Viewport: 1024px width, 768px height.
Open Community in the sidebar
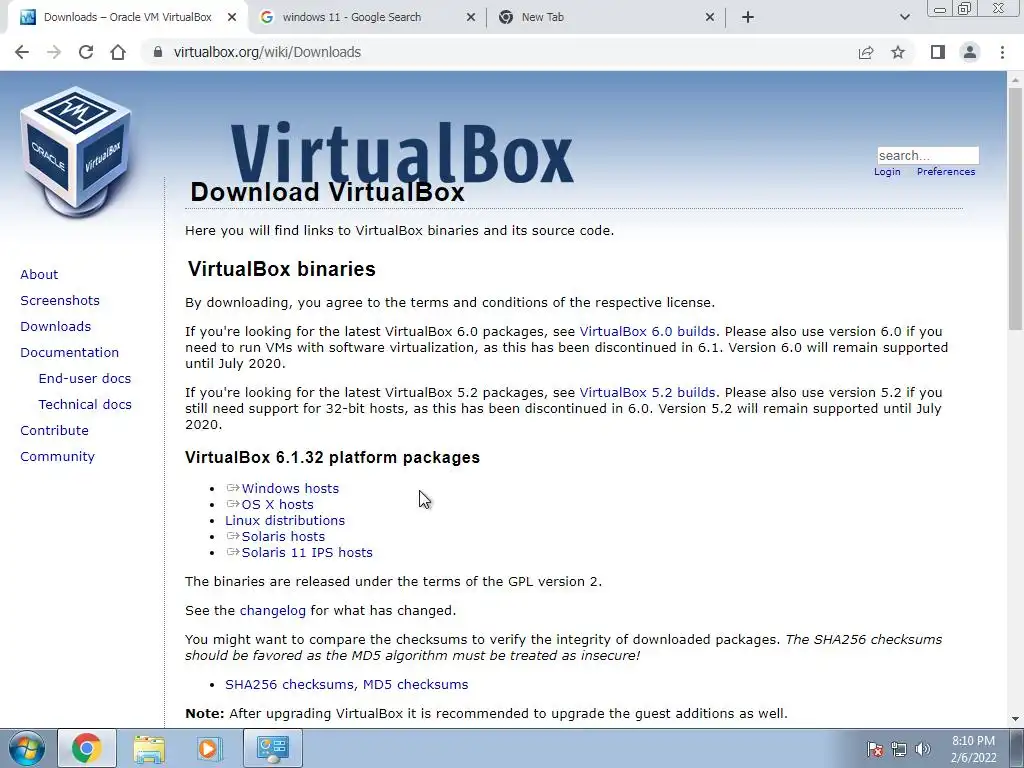click(x=57, y=457)
